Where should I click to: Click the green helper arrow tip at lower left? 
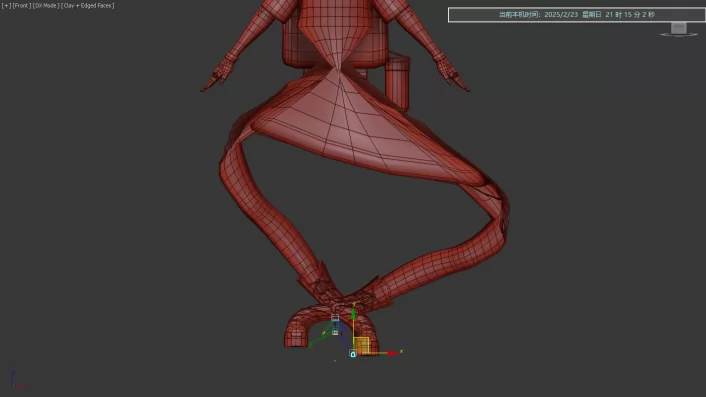pos(310,345)
